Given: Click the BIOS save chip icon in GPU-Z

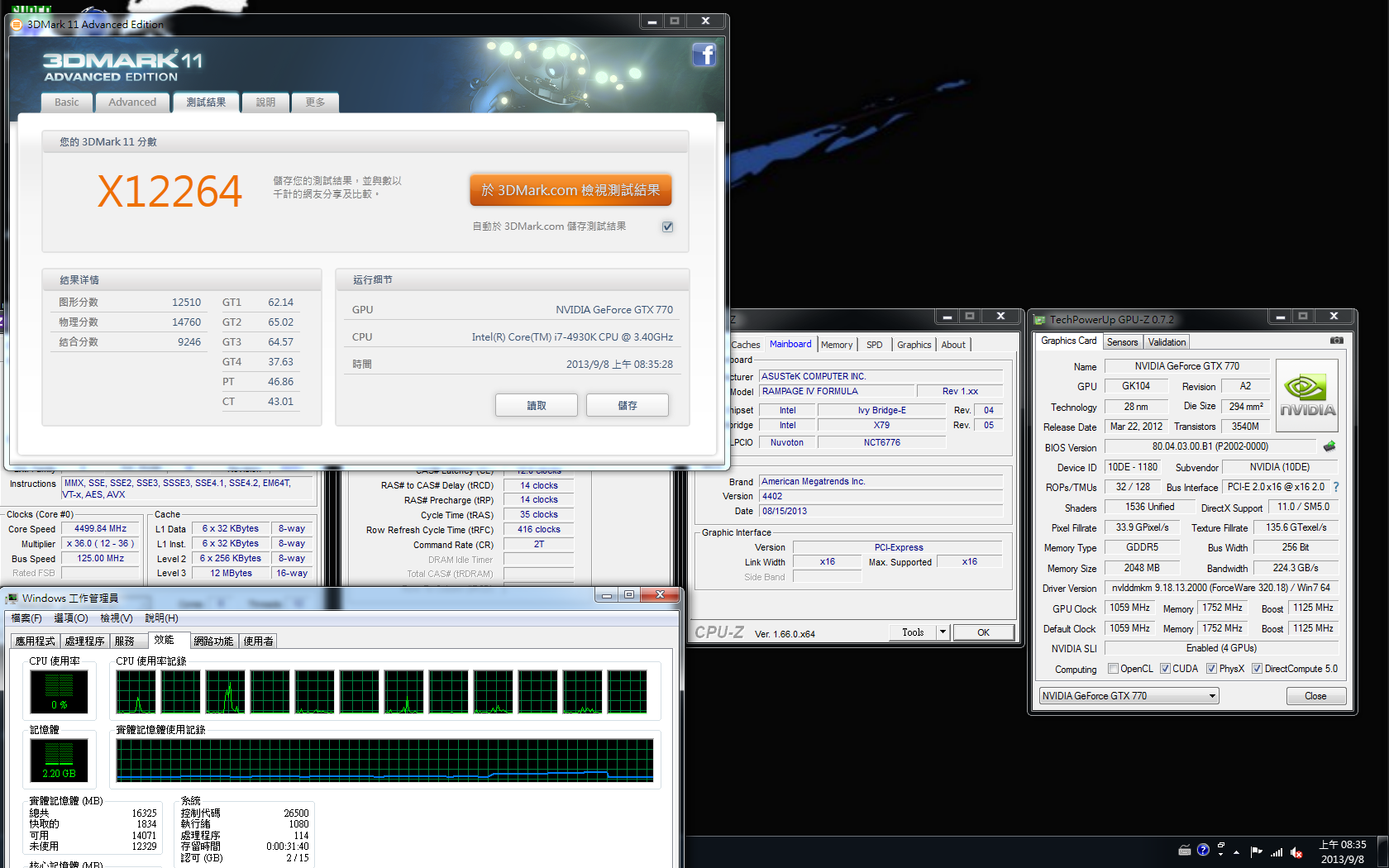Looking at the screenshot, I should [x=1329, y=446].
